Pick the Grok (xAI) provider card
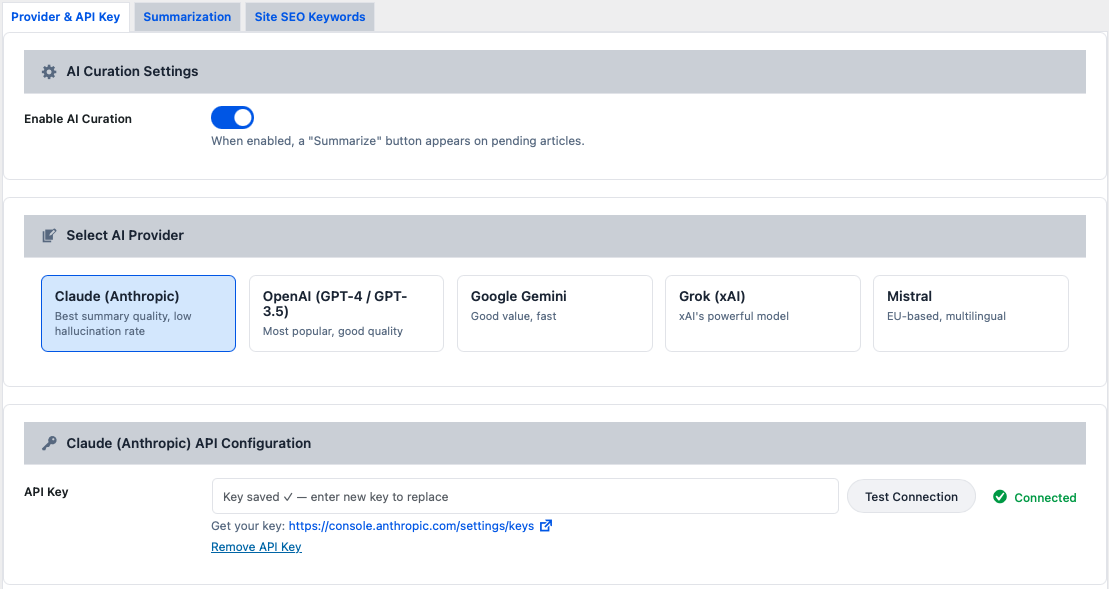 (x=762, y=313)
